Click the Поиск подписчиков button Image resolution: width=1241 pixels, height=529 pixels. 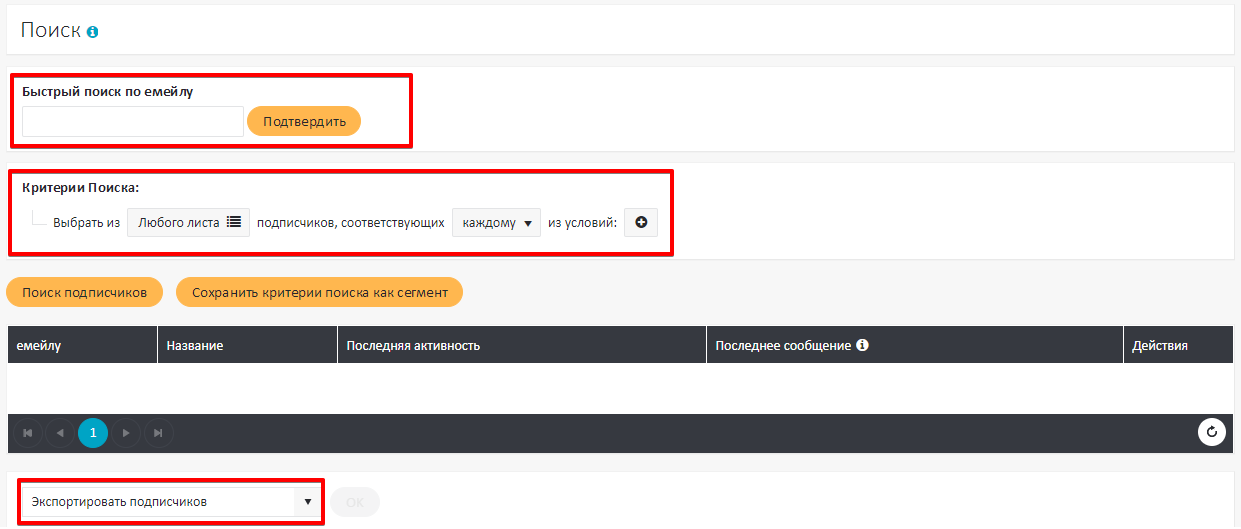pyautogui.click(x=85, y=292)
